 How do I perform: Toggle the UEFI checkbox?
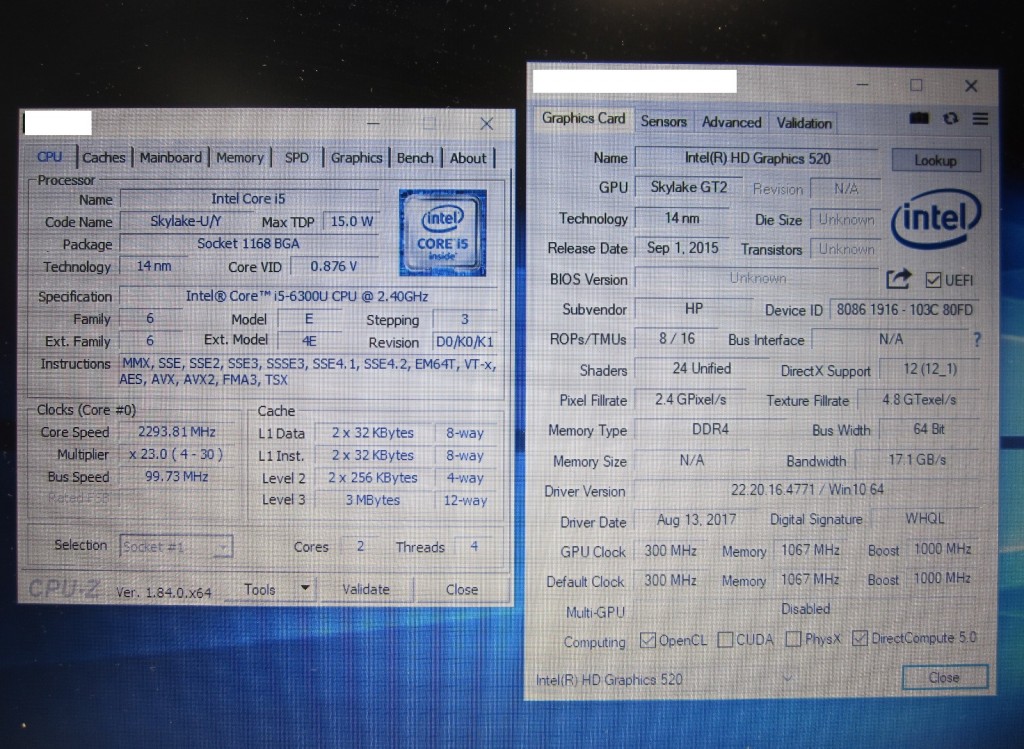click(933, 280)
